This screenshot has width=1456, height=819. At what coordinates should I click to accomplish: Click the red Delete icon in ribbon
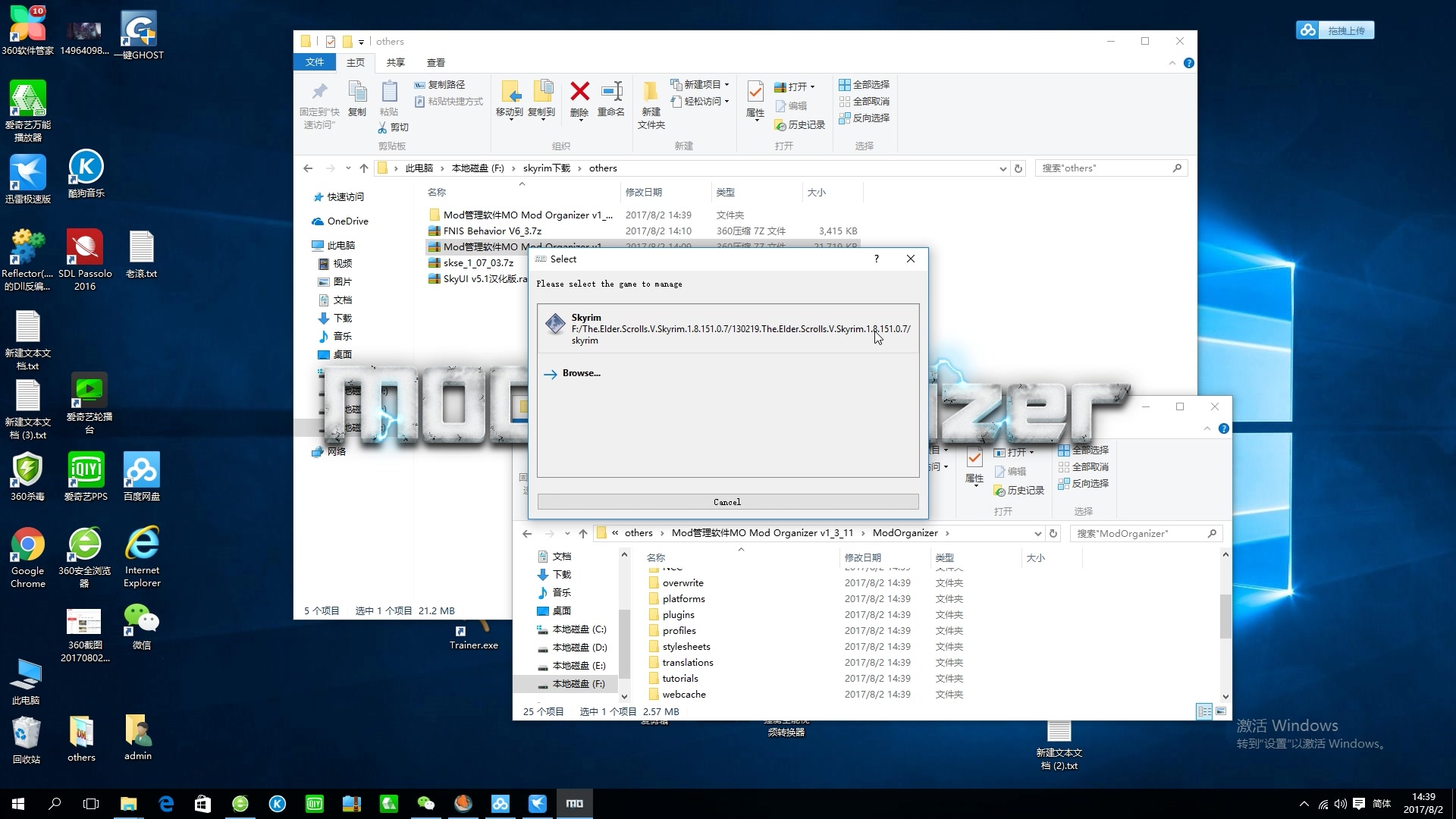click(x=579, y=93)
